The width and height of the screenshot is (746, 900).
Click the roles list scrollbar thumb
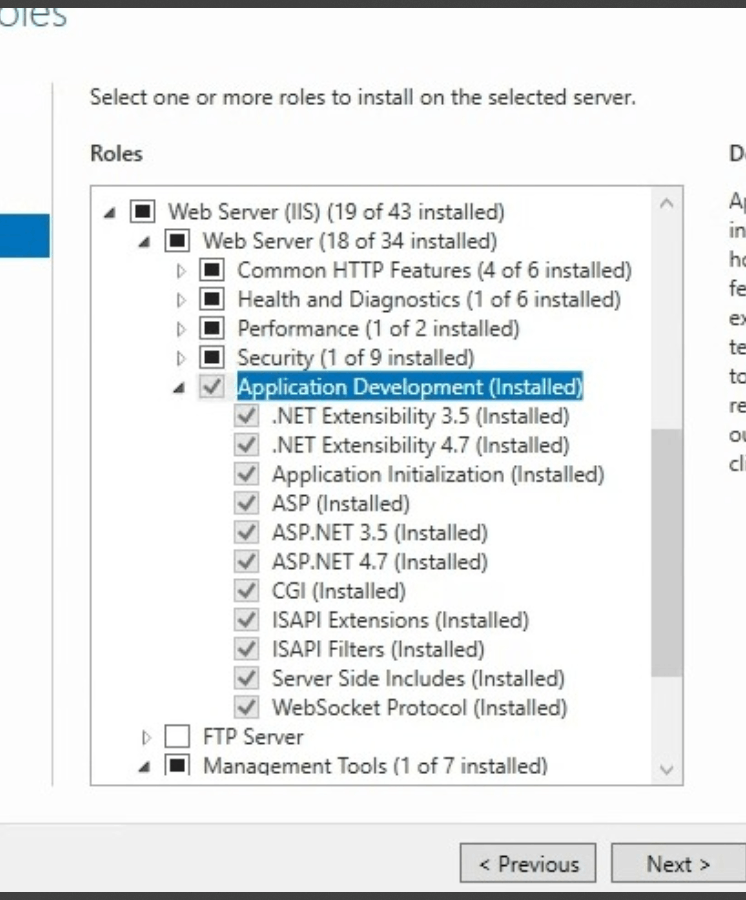[667, 552]
